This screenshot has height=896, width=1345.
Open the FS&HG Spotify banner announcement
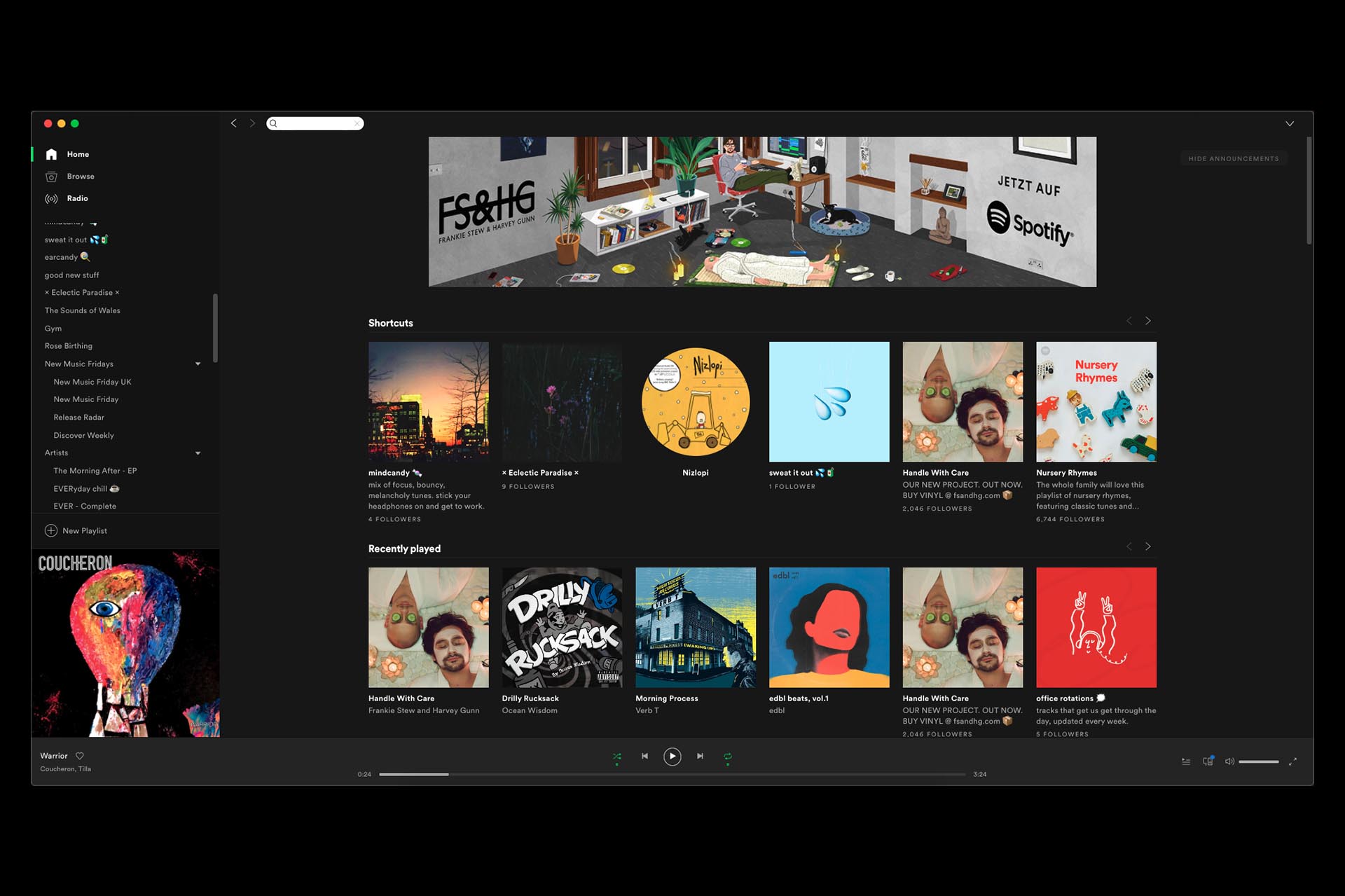[x=762, y=212]
